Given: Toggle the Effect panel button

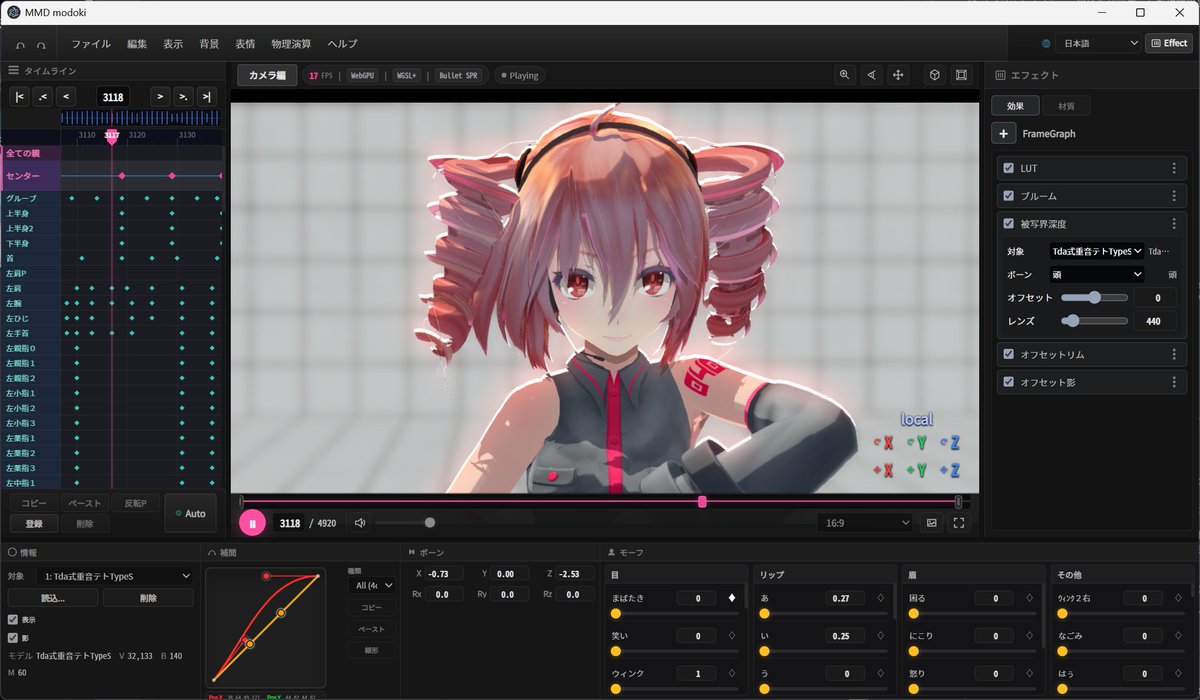Looking at the screenshot, I should [x=1168, y=43].
